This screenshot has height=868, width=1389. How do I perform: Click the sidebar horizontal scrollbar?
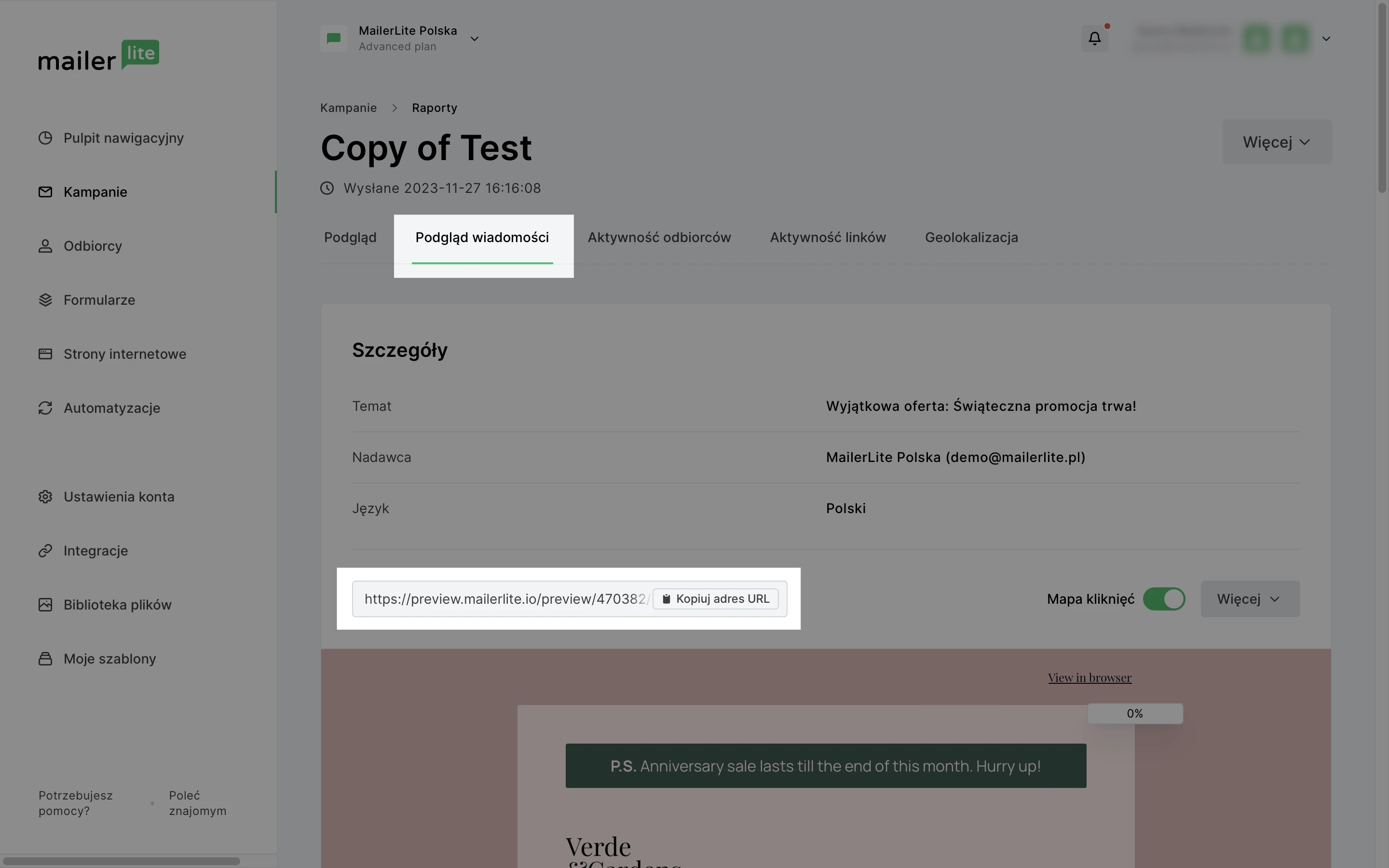coord(121,861)
